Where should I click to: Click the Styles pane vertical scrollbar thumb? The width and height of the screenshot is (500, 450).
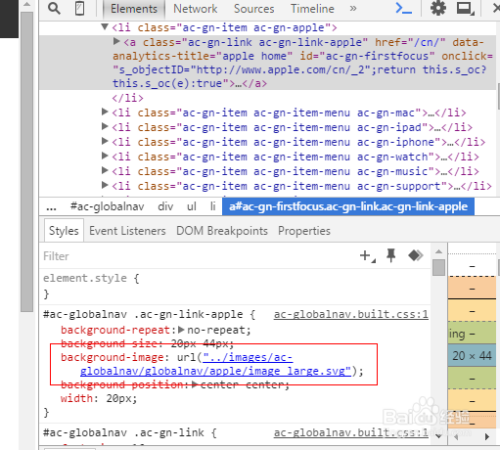439,267
